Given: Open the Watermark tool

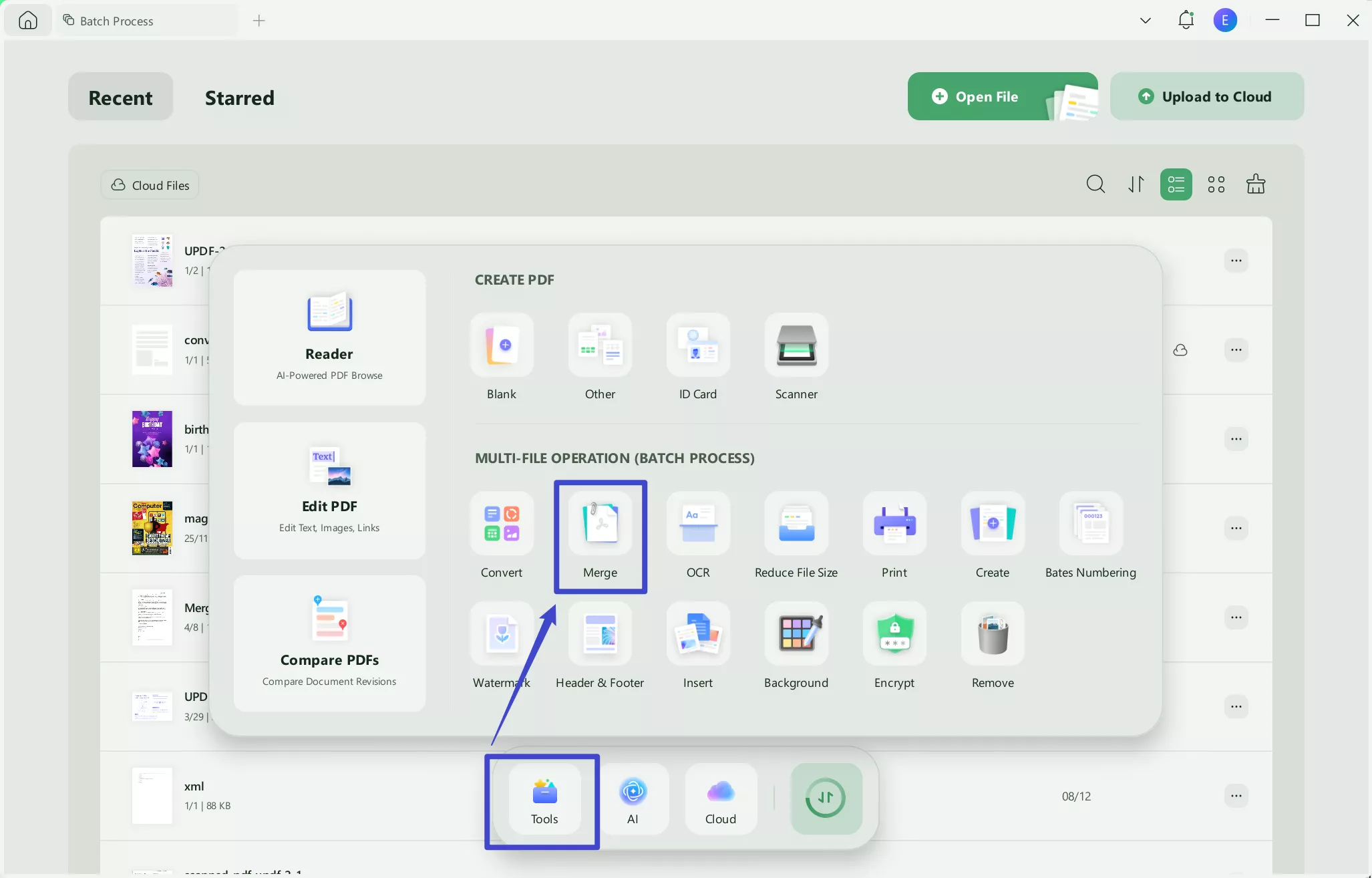Looking at the screenshot, I should 501,645.
